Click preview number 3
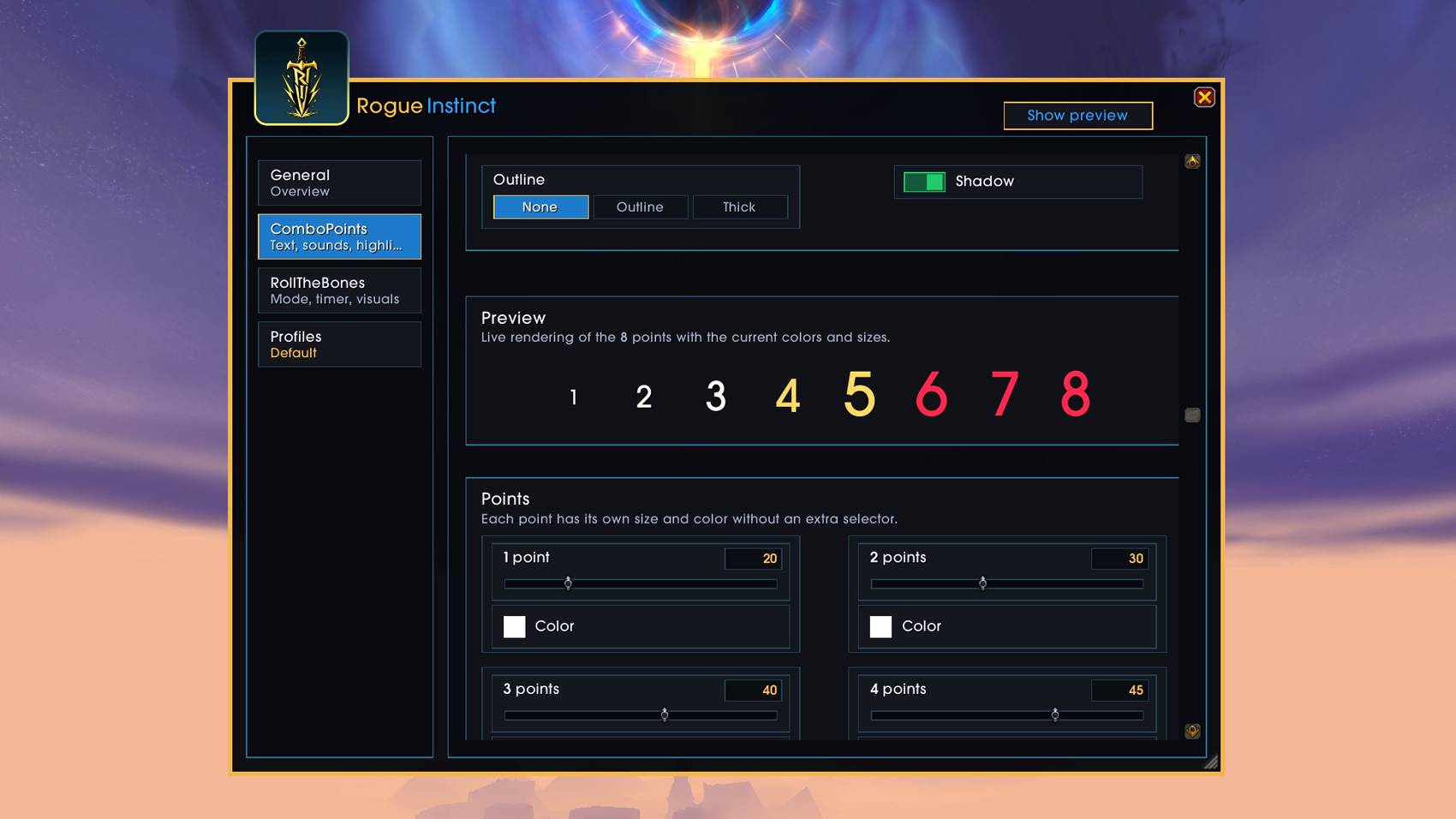Viewport: 1456px width, 819px height. [716, 396]
